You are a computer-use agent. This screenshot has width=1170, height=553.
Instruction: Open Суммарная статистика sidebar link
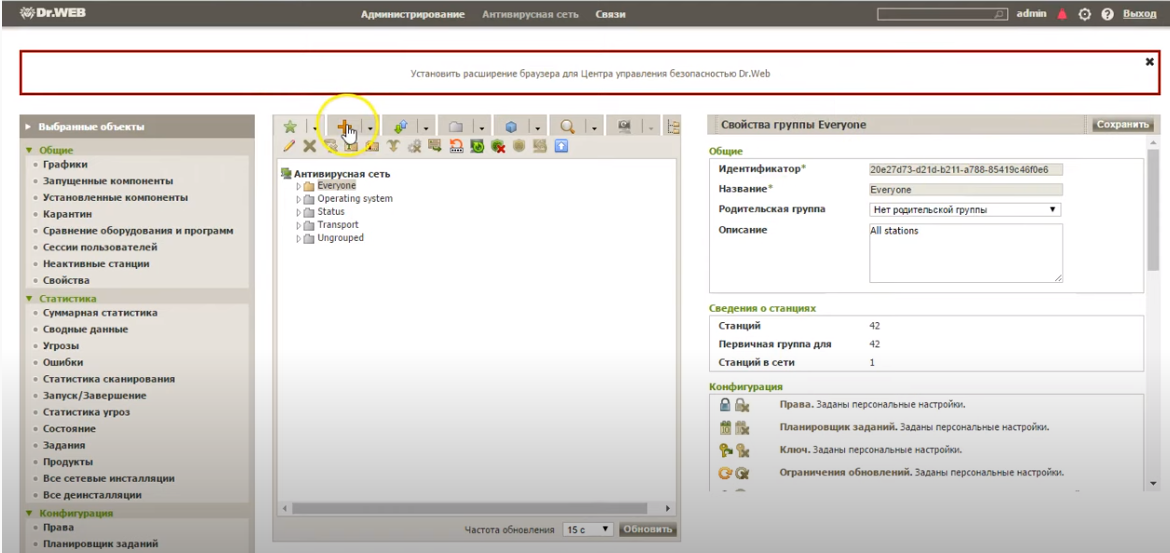pos(100,313)
